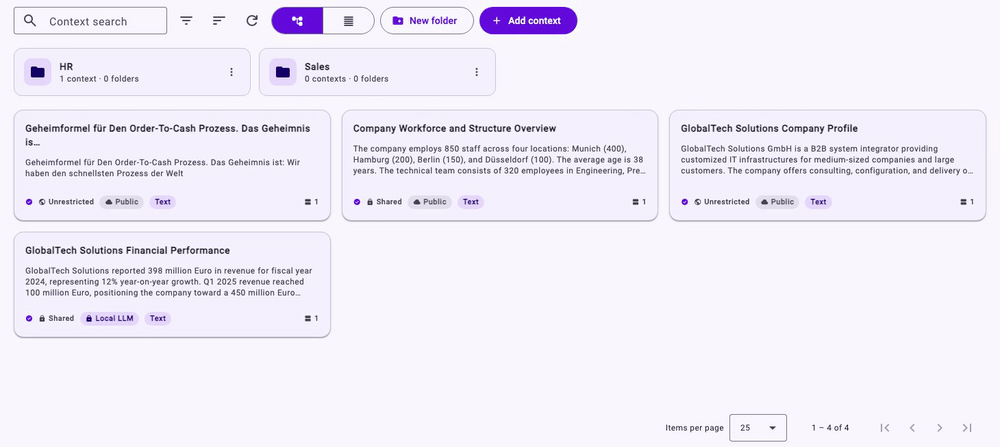Click the Public chip on Company Profile card
This screenshot has width=1000, height=447.
(x=777, y=202)
